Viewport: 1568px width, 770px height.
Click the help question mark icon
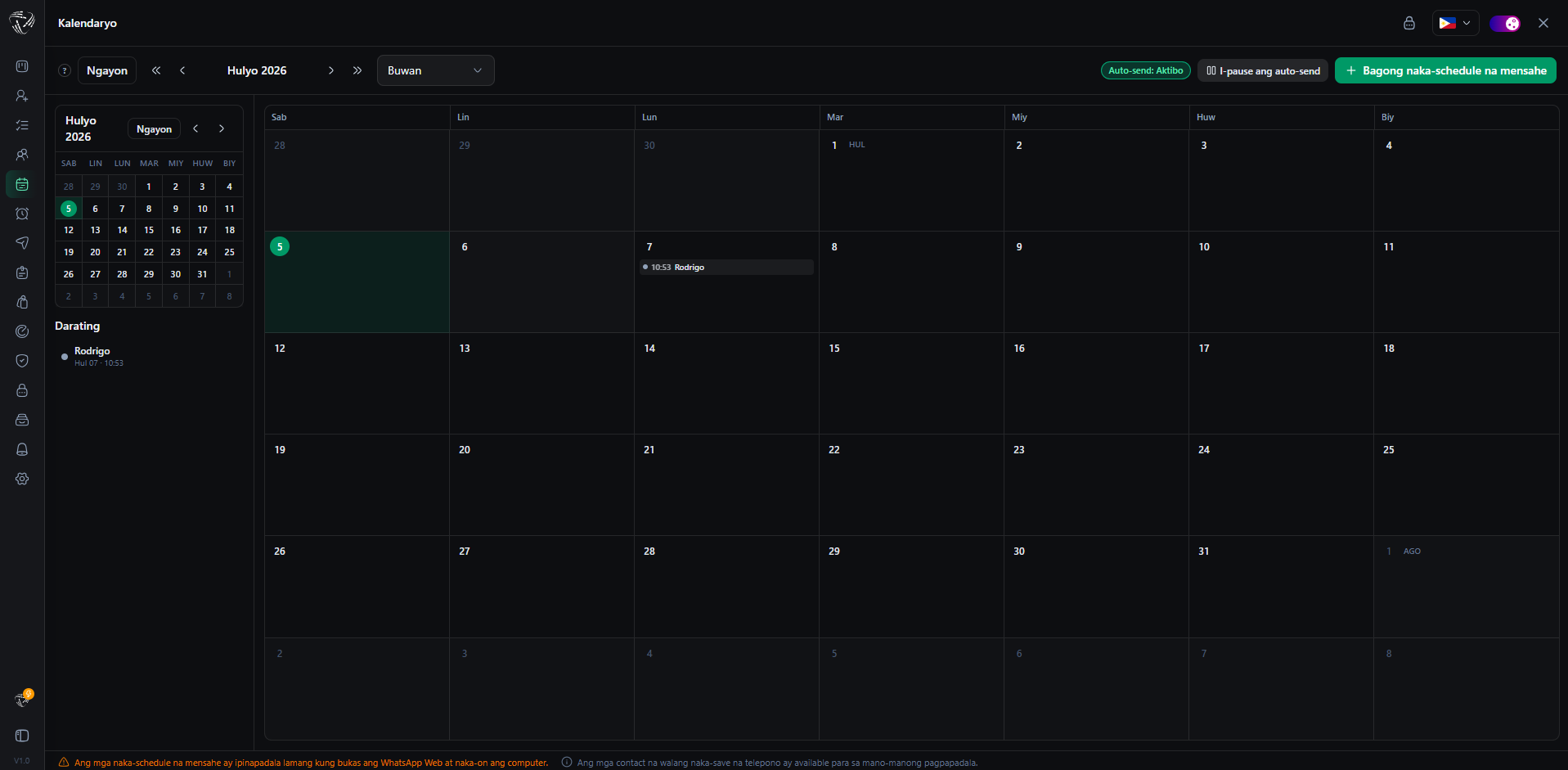65,70
